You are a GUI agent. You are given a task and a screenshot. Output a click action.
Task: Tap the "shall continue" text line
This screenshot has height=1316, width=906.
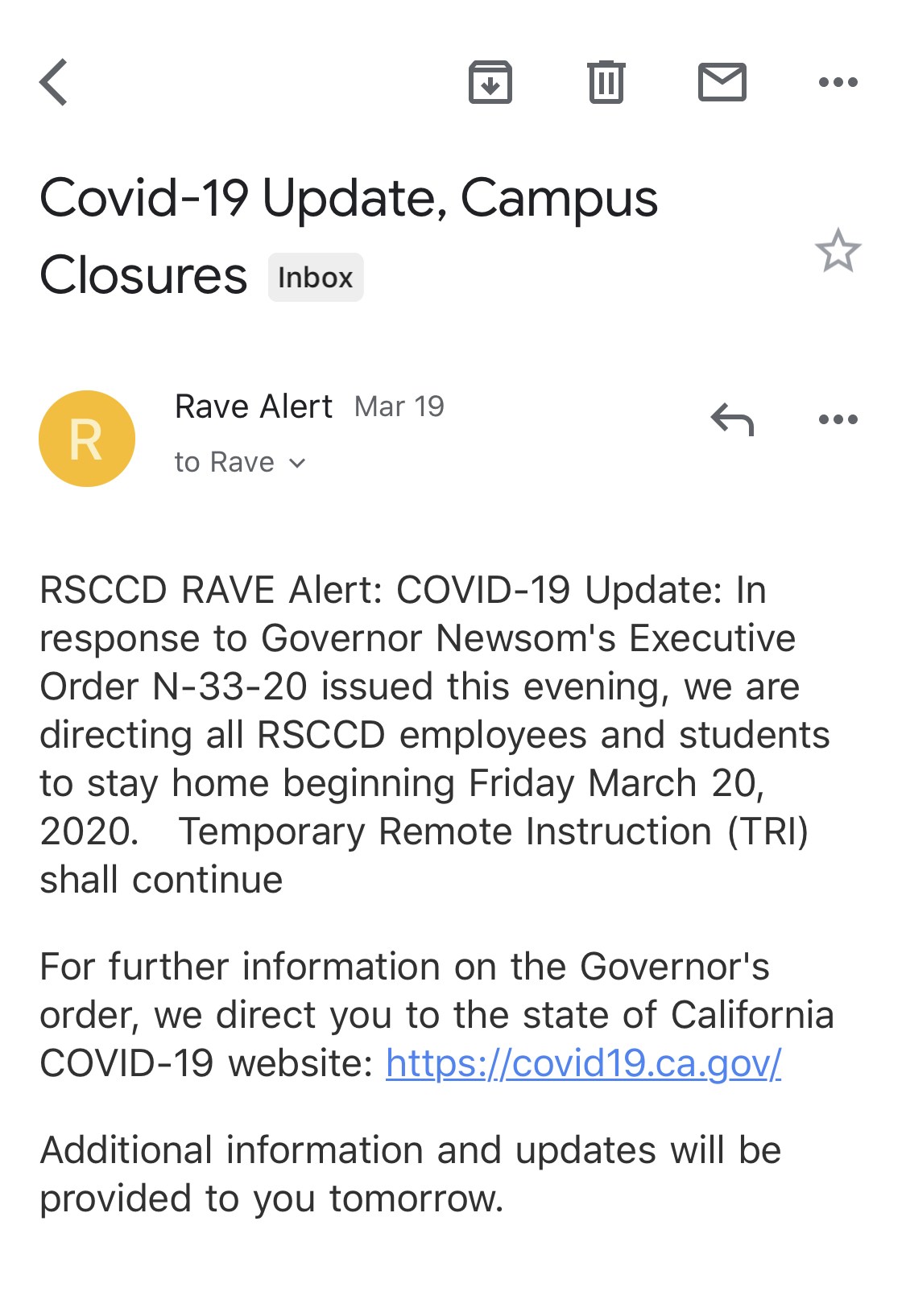161,880
